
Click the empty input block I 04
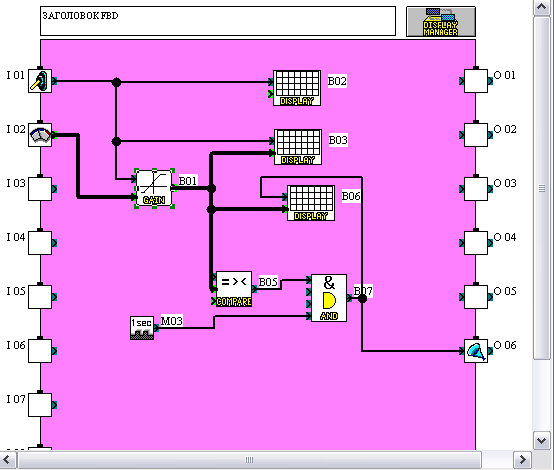(40, 243)
